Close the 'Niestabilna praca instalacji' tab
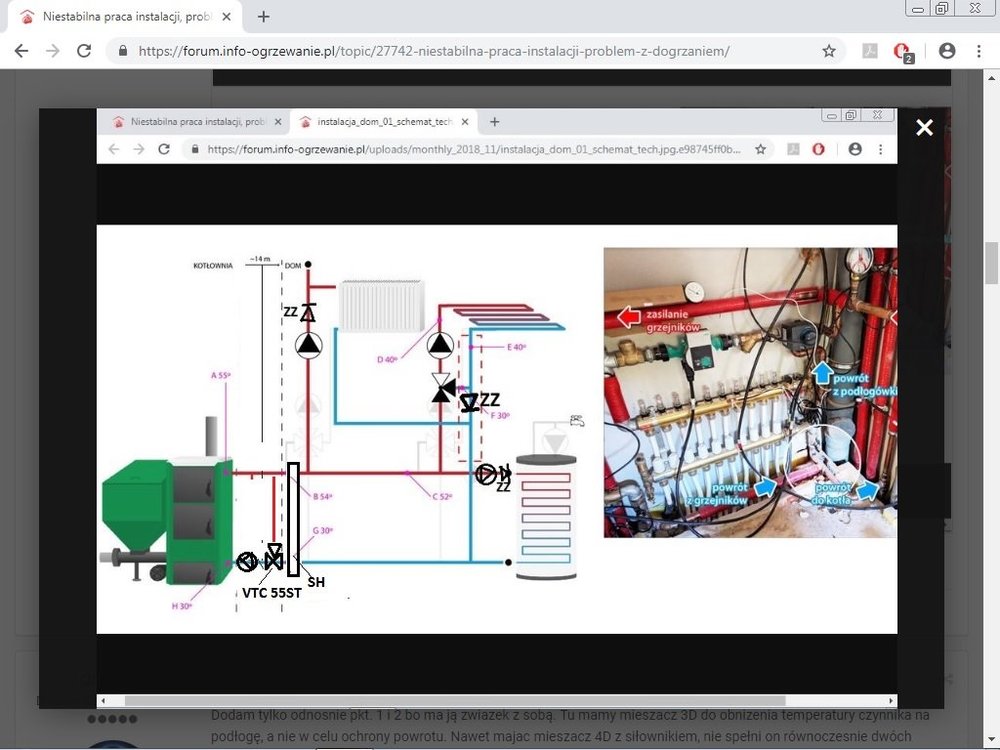1000x750 pixels. tap(230, 17)
